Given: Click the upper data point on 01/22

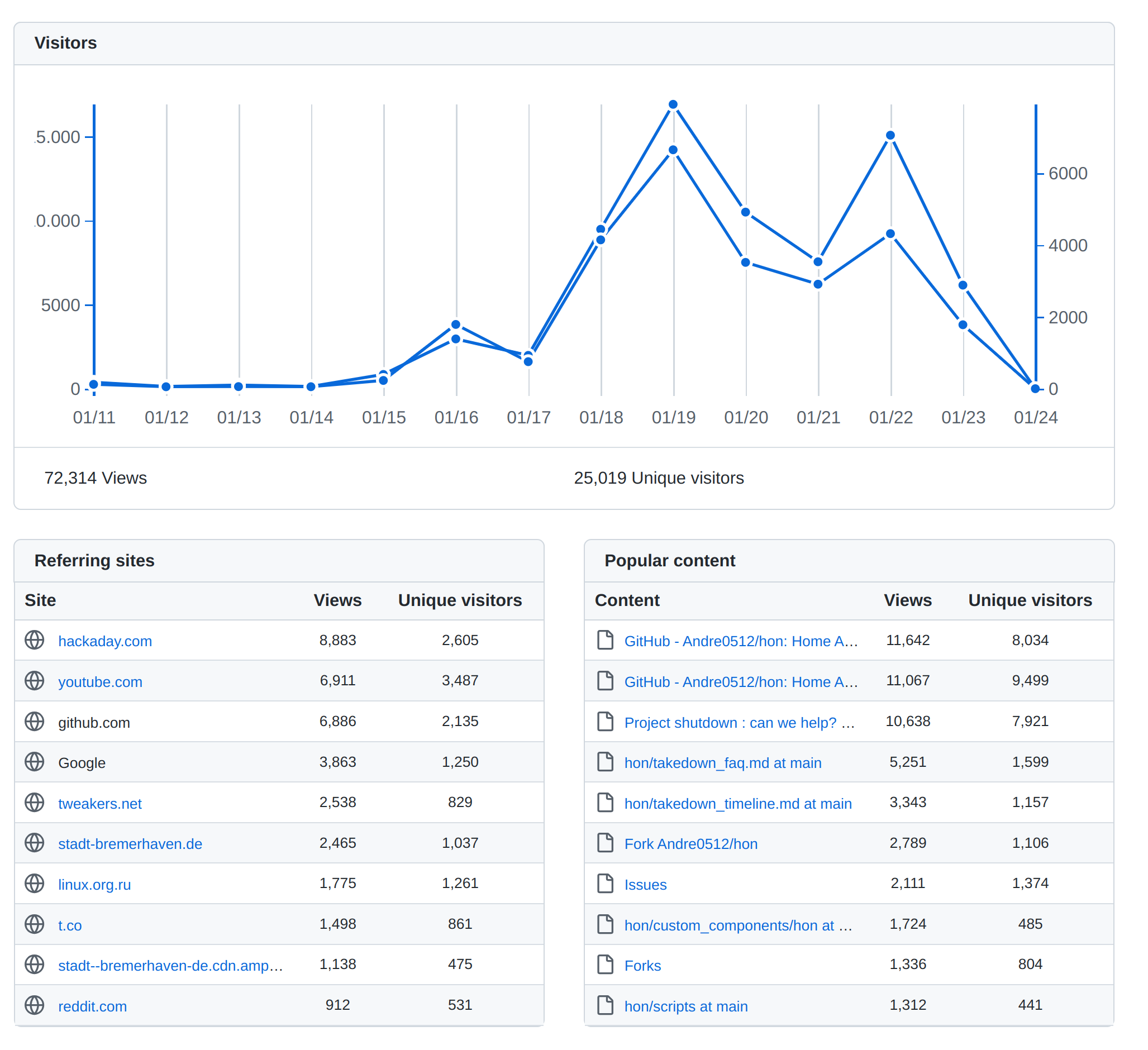Looking at the screenshot, I should pos(890,136).
